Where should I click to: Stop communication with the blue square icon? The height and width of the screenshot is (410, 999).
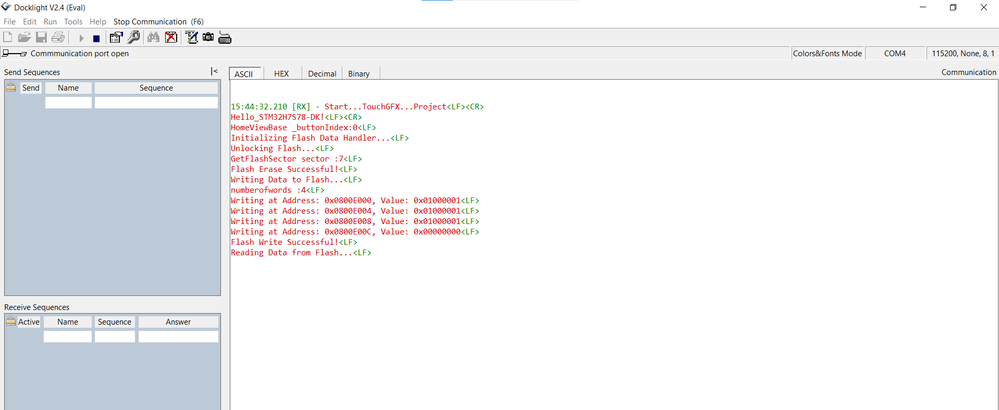pyautogui.click(x=96, y=38)
